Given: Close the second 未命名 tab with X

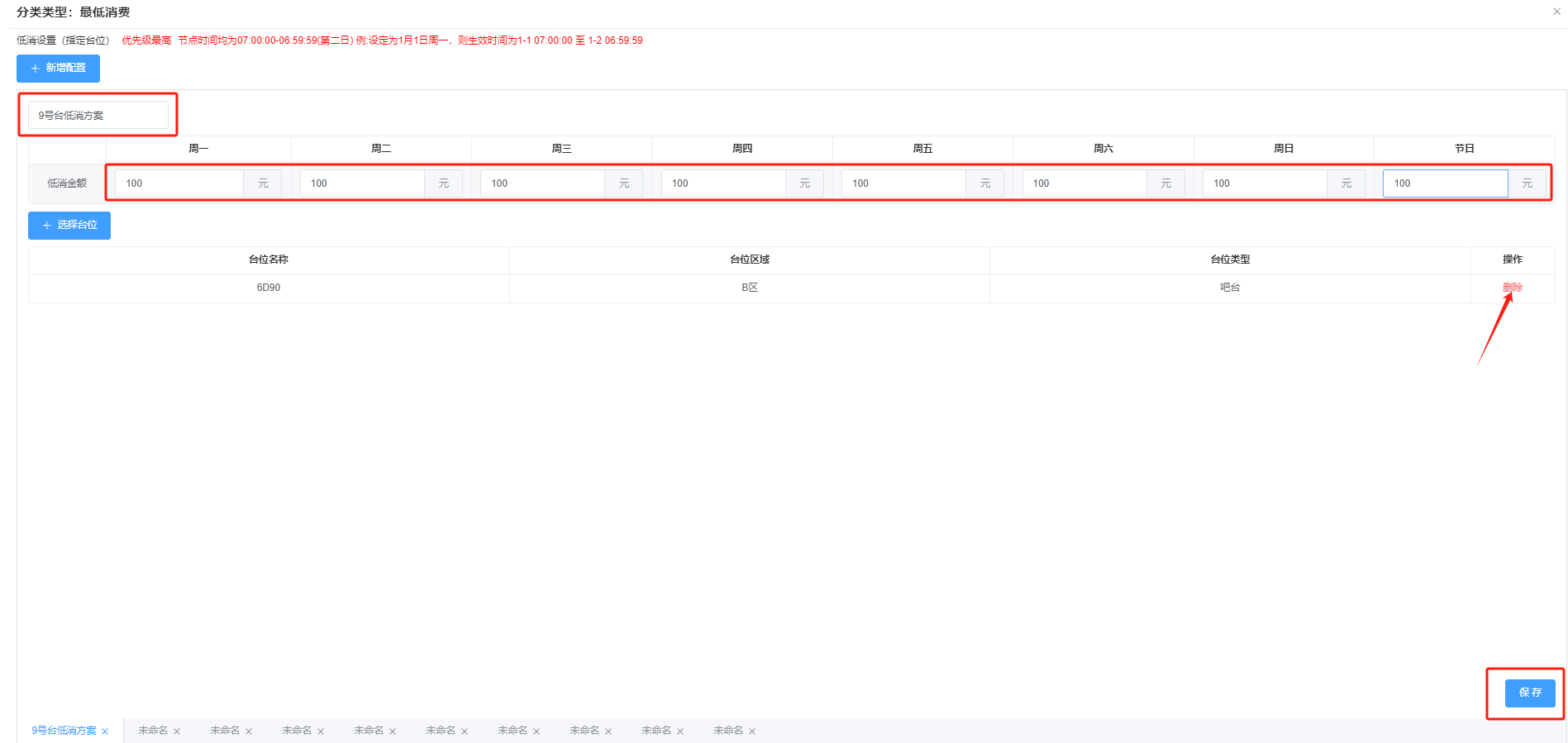Looking at the screenshot, I should (249, 731).
